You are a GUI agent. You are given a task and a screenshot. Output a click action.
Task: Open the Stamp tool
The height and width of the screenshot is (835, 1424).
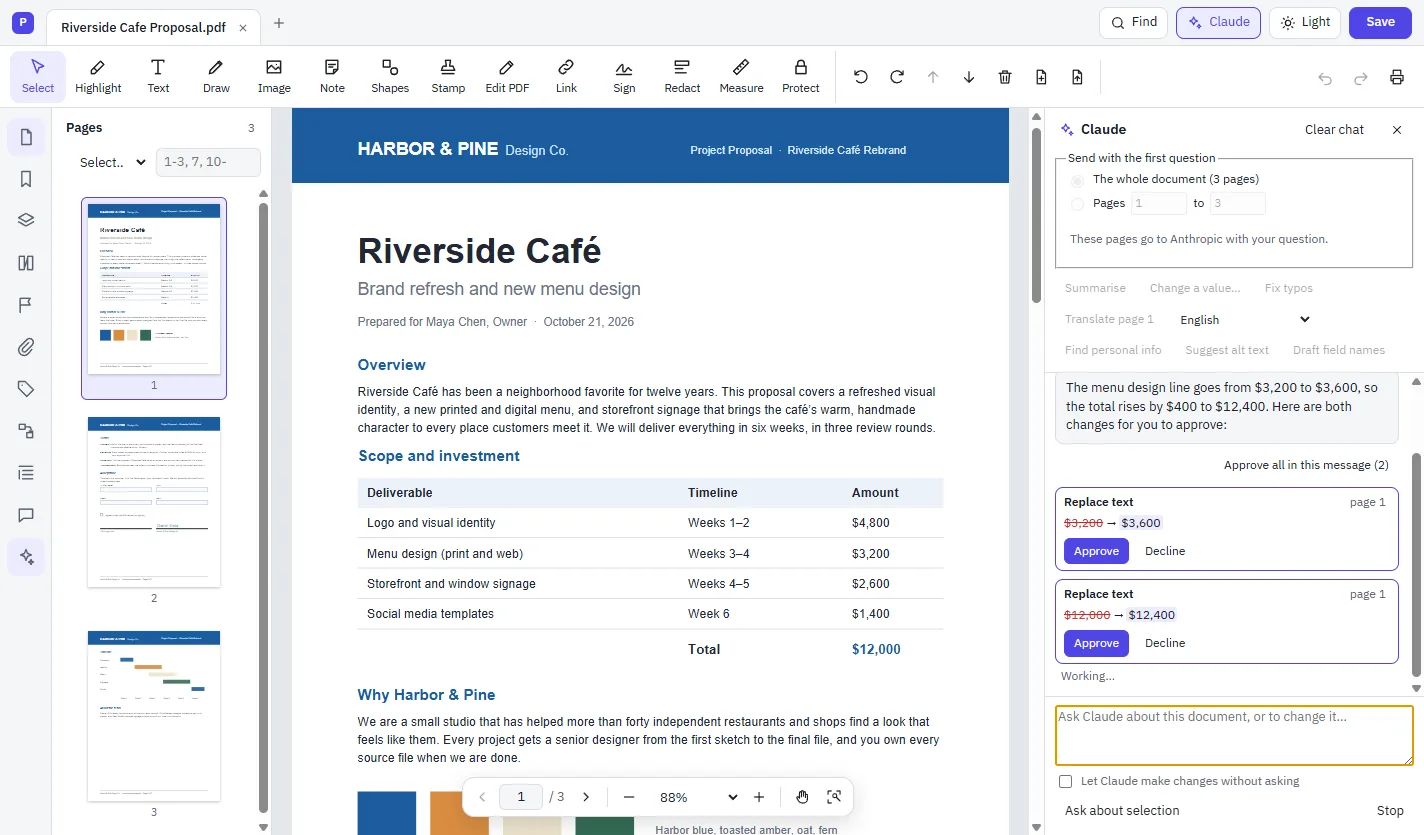tap(448, 77)
